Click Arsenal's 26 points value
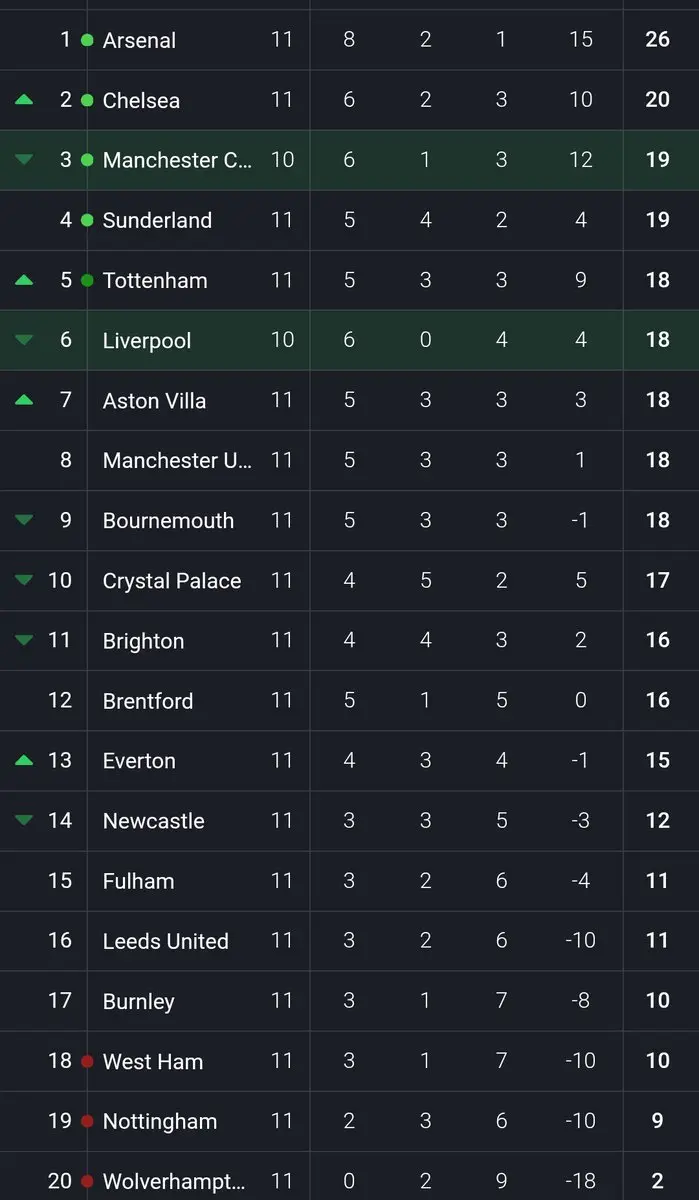This screenshot has width=699, height=1200. click(x=657, y=40)
